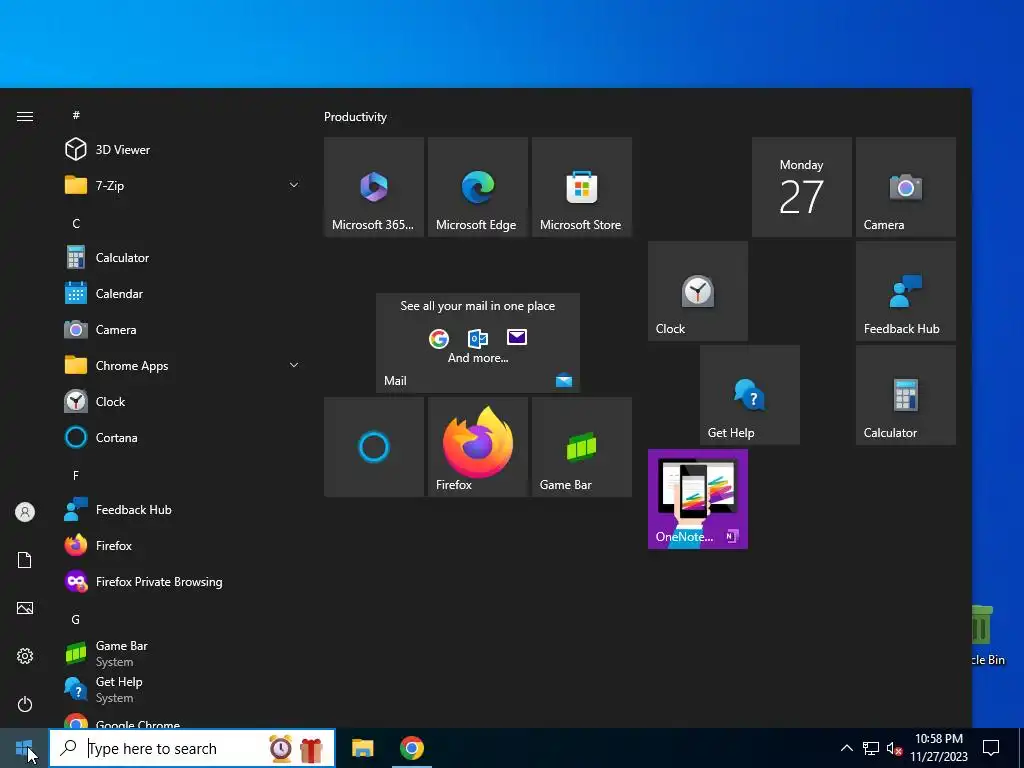Open the Calculator tile

coord(906,395)
